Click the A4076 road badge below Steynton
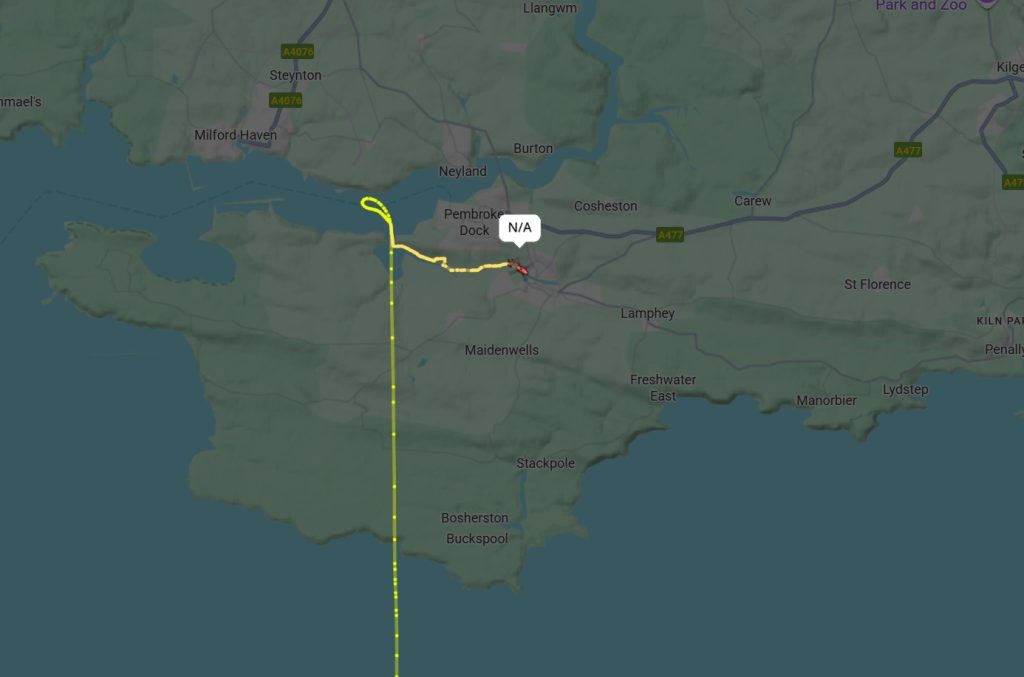 pyautogui.click(x=285, y=100)
